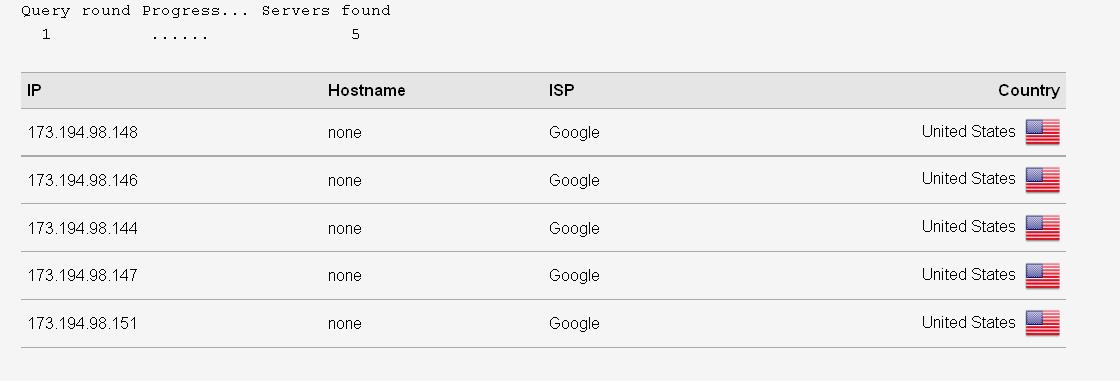The image size is (1120, 381).
Task: Click IP address 173.194.98.151
Action: pyautogui.click(x=83, y=323)
